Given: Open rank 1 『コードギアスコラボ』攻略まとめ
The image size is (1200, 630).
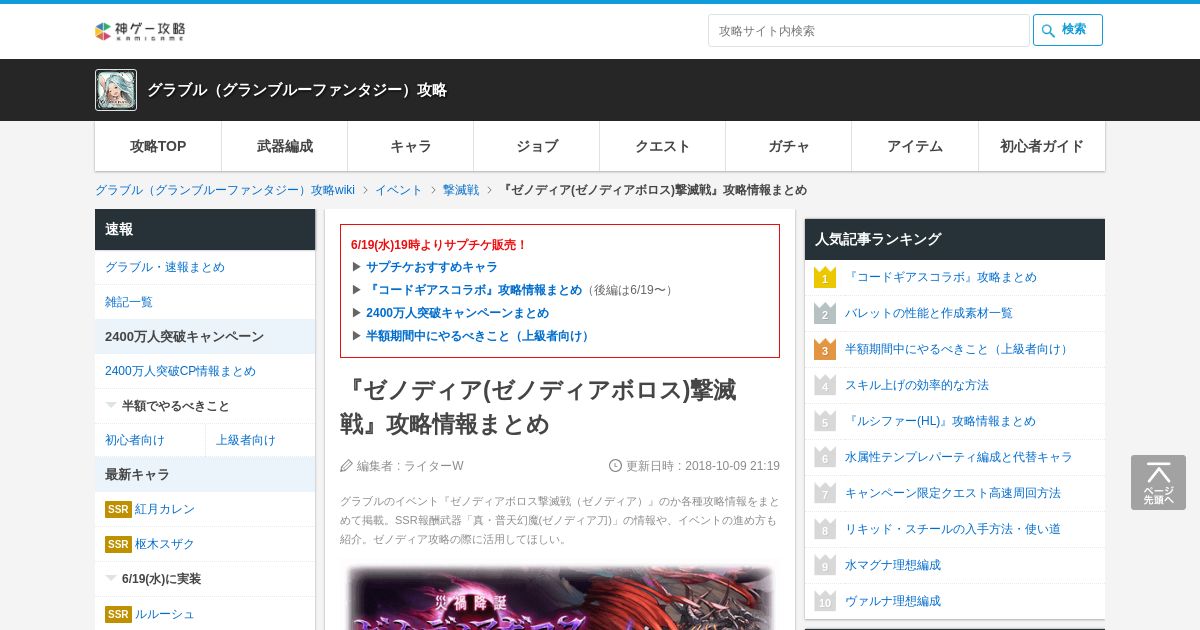Looking at the screenshot, I should pyautogui.click(x=941, y=277).
